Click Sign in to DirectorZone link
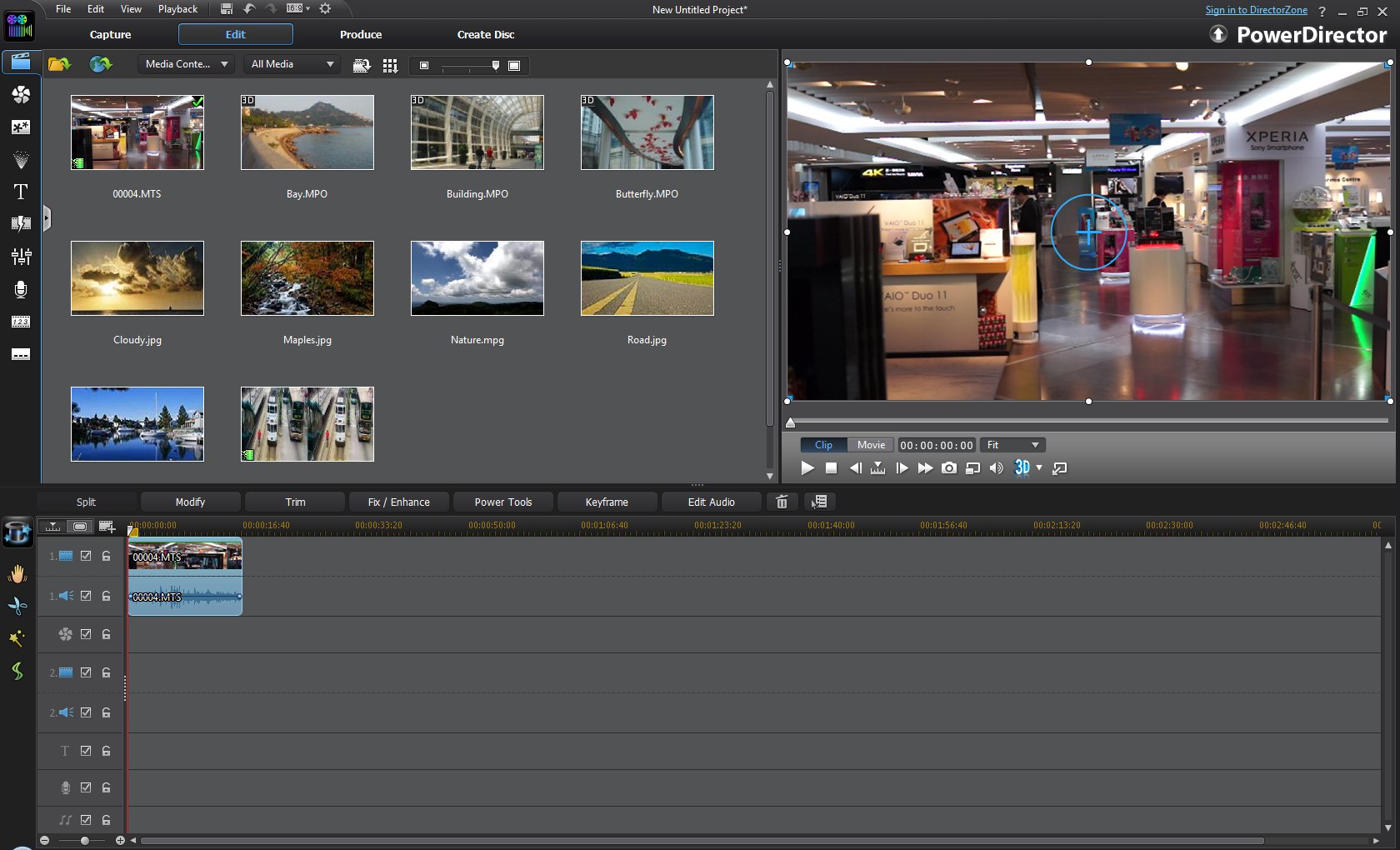Screen dimensions: 1400x850 [1256, 10]
